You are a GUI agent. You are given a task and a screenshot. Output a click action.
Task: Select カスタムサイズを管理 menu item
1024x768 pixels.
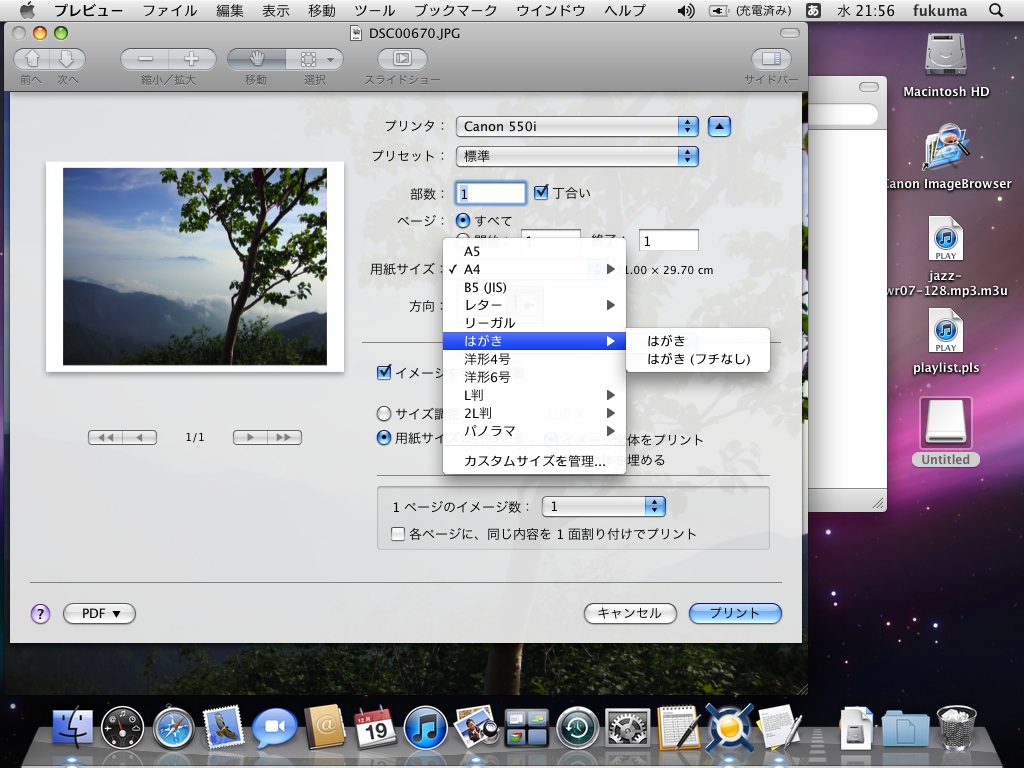(534, 461)
